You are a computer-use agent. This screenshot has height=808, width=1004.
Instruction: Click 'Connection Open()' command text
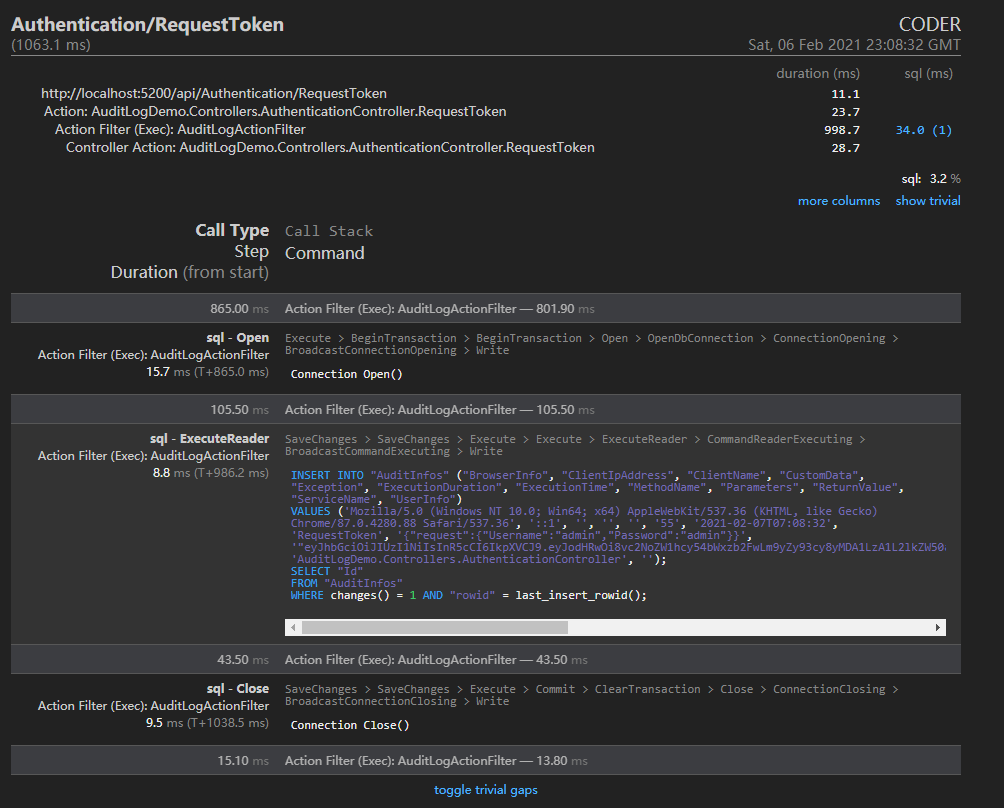[x=346, y=374]
